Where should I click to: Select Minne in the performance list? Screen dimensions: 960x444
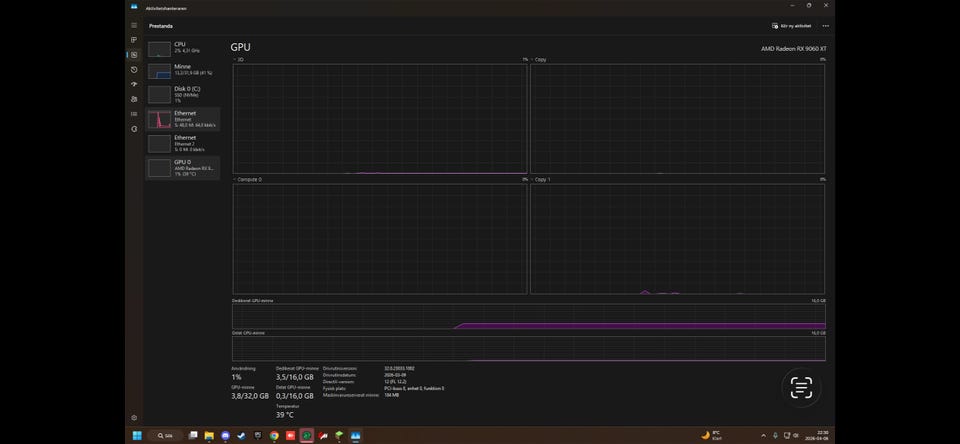(x=183, y=71)
